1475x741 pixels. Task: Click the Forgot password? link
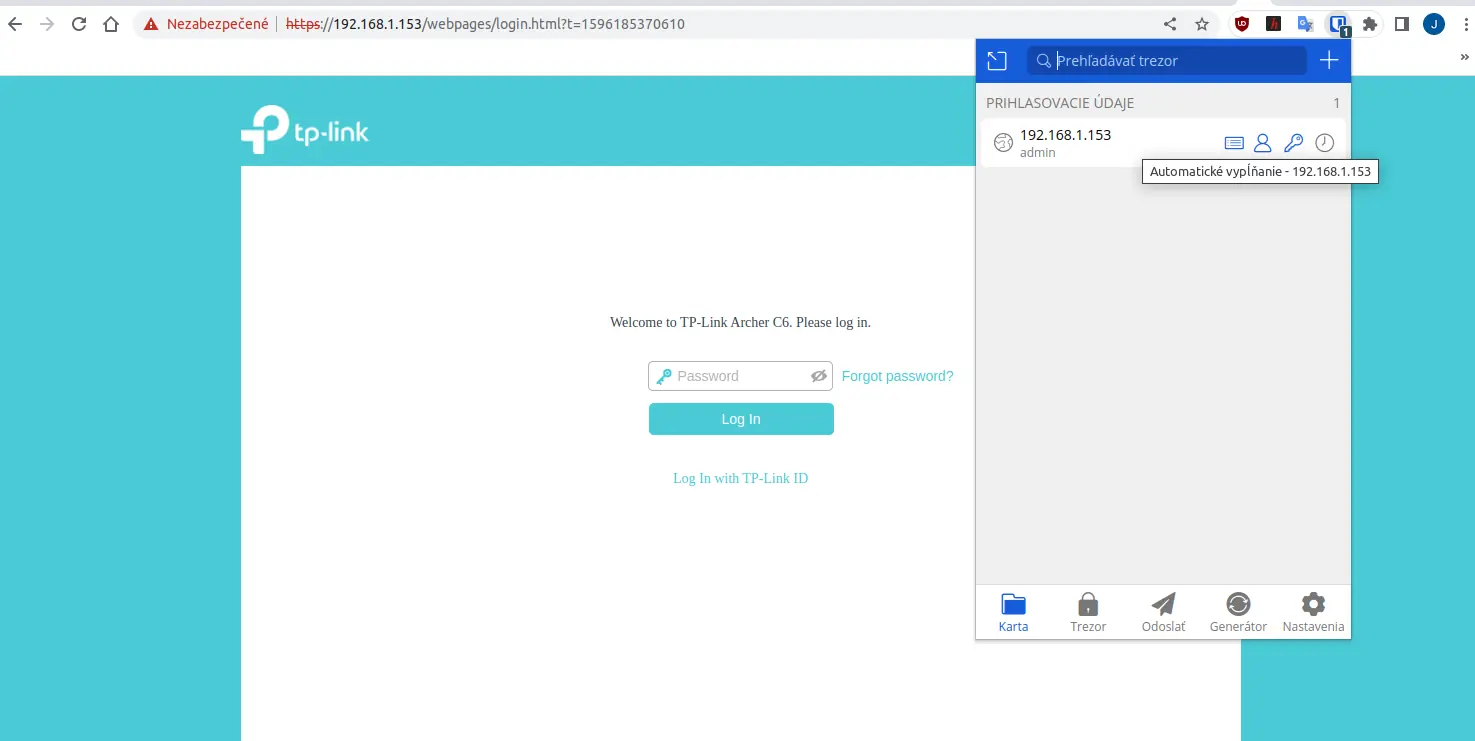(897, 376)
